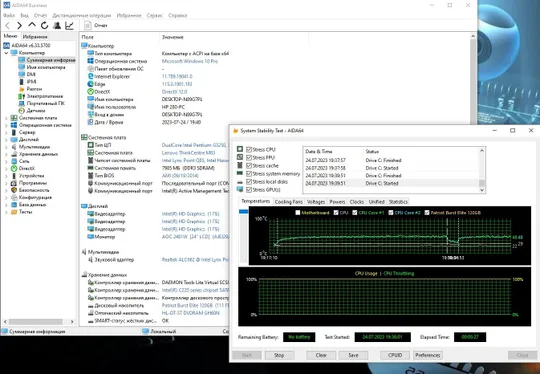Switch to the Cooling Fans tab
Viewport: 540px width, 374px height.
pos(289,201)
